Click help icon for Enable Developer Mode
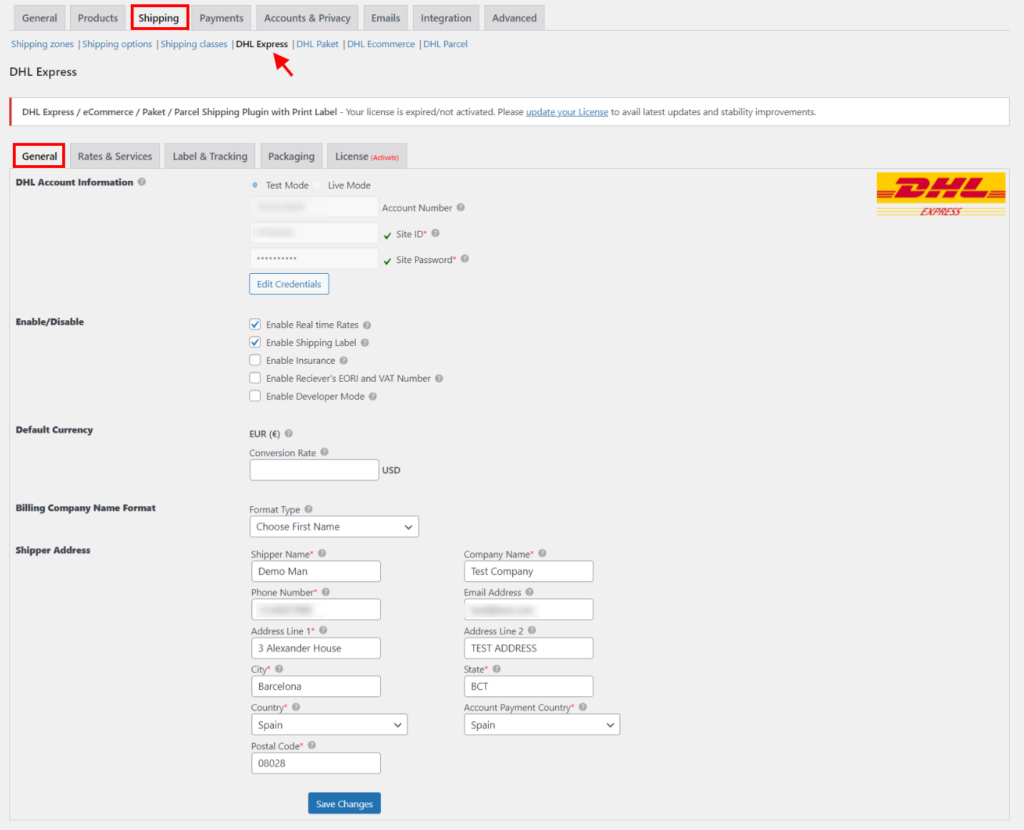Image resolution: width=1024 pixels, height=830 pixels. click(373, 396)
